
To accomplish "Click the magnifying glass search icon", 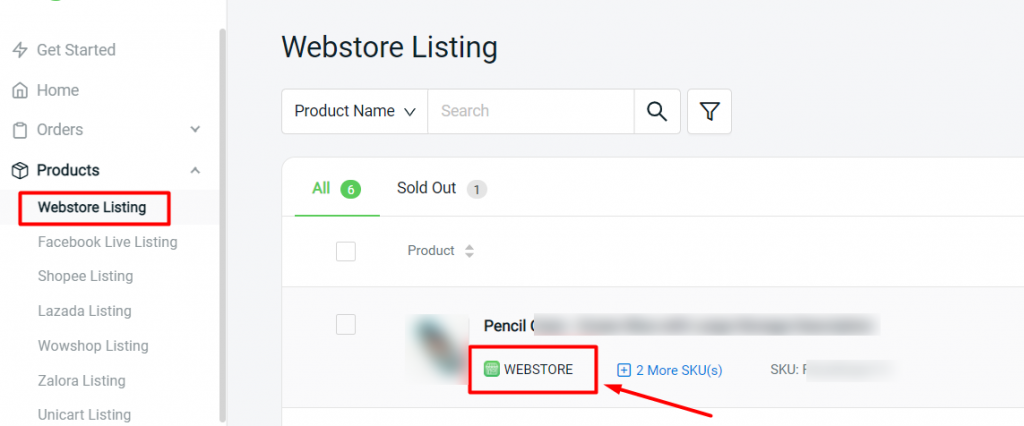I will click(657, 111).
